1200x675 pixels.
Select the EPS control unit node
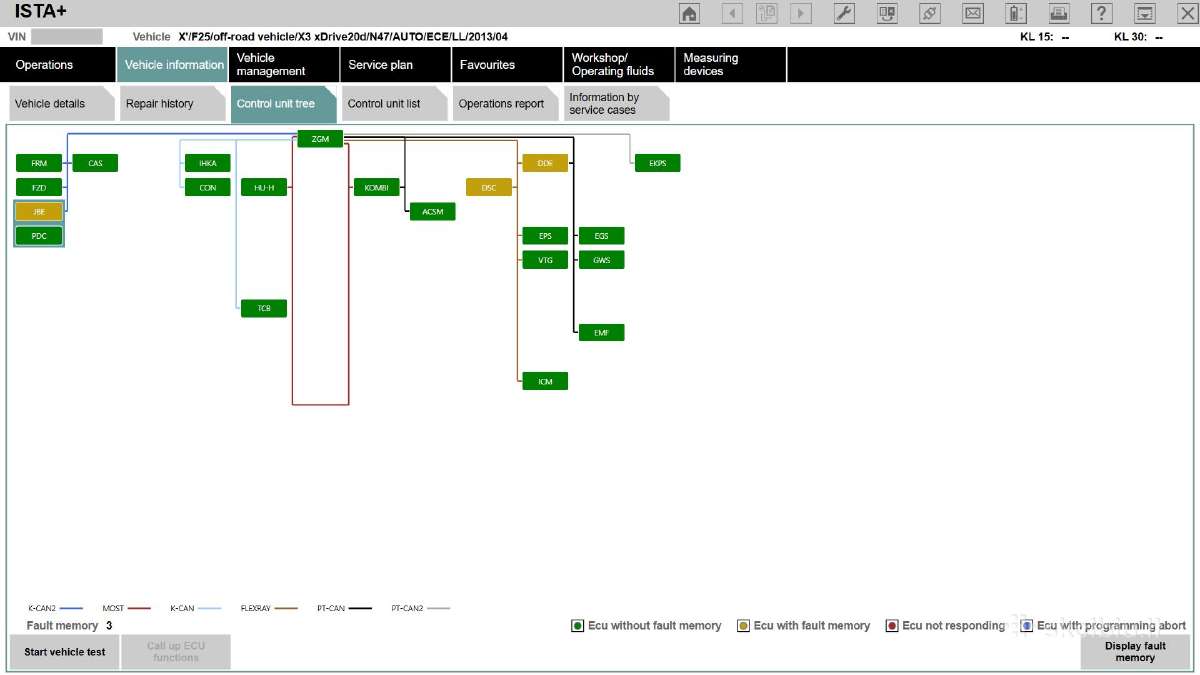(x=545, y=236)
